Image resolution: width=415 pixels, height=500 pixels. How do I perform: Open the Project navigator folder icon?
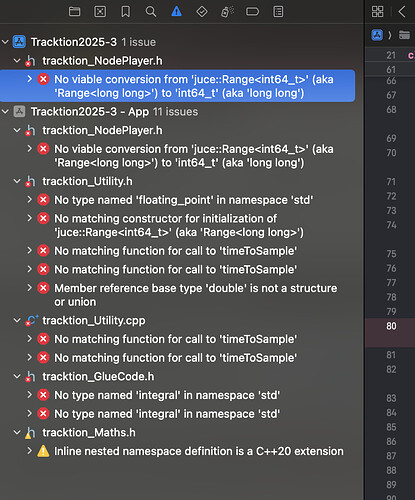[74, 12]
